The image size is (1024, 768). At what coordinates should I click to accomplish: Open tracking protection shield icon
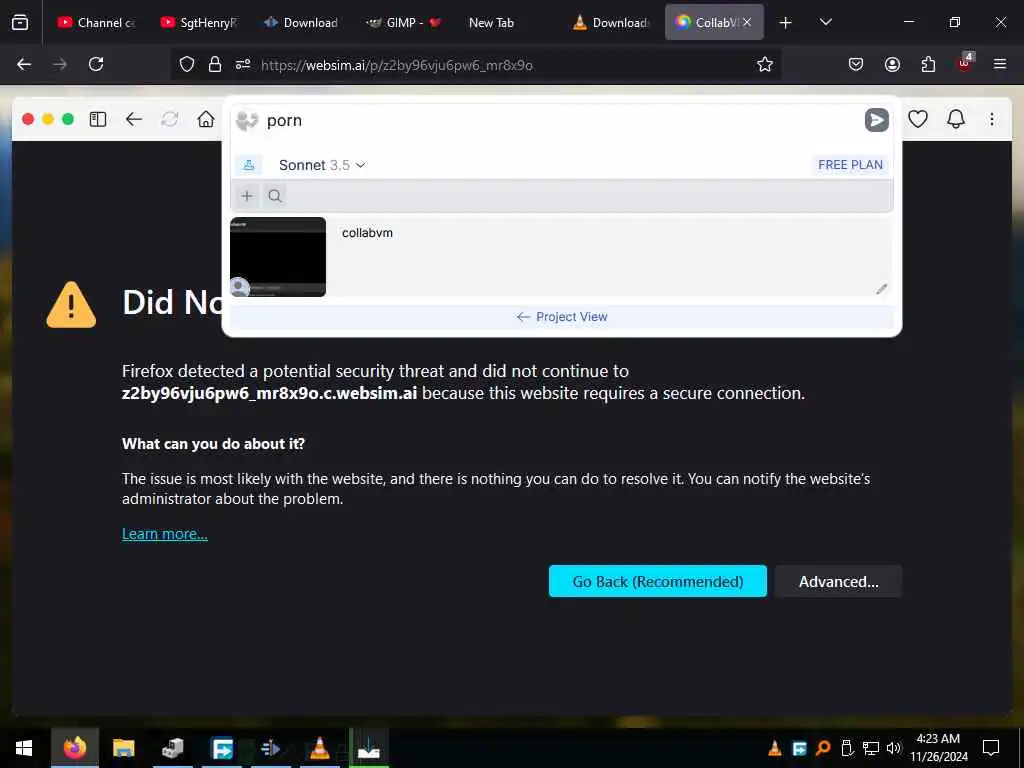[187, 64]
